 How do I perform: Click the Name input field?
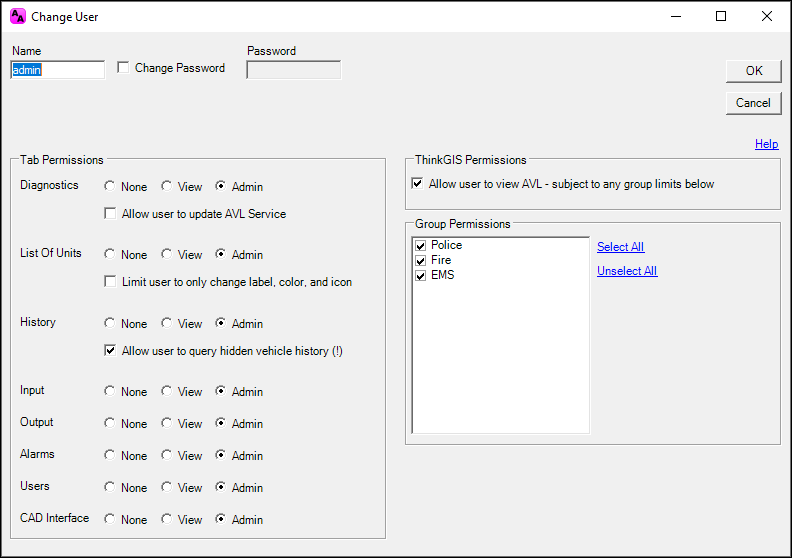coord(58,70)
